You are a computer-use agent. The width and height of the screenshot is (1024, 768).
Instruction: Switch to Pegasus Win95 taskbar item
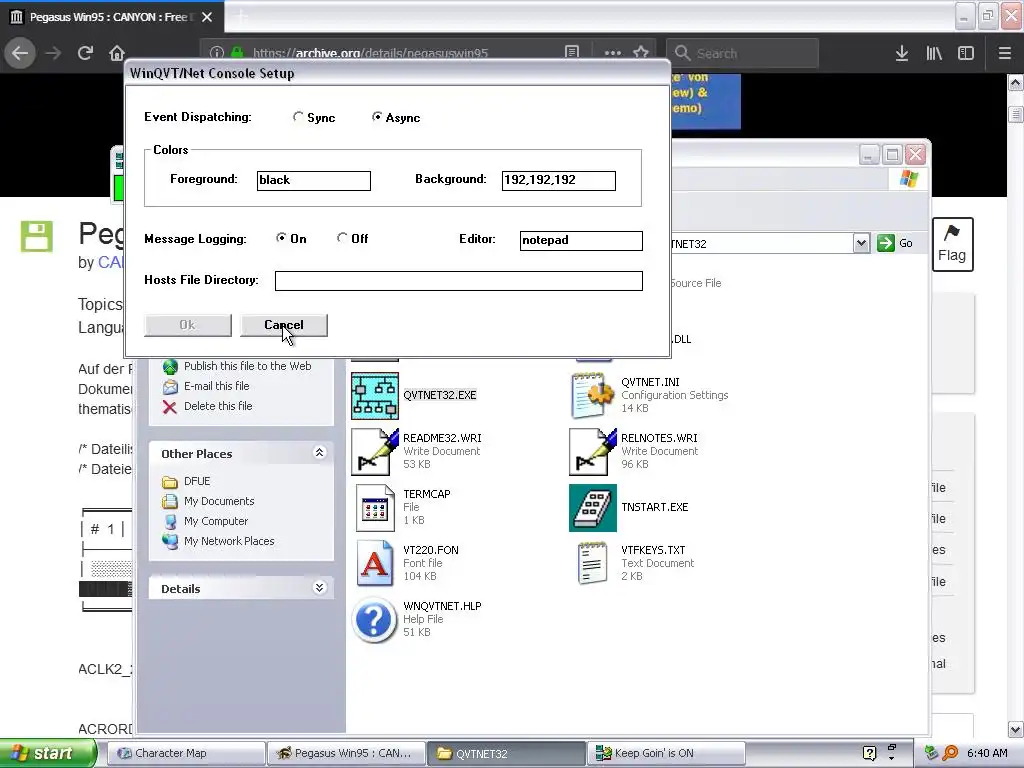coord(346,753)
